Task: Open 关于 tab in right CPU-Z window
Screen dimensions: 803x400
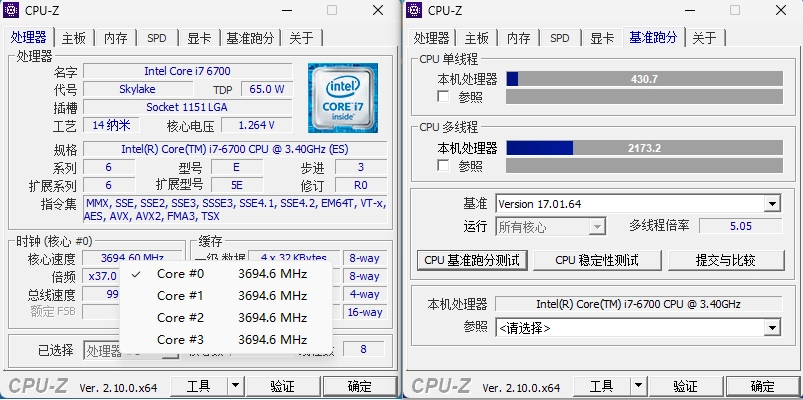Action: 704,38
